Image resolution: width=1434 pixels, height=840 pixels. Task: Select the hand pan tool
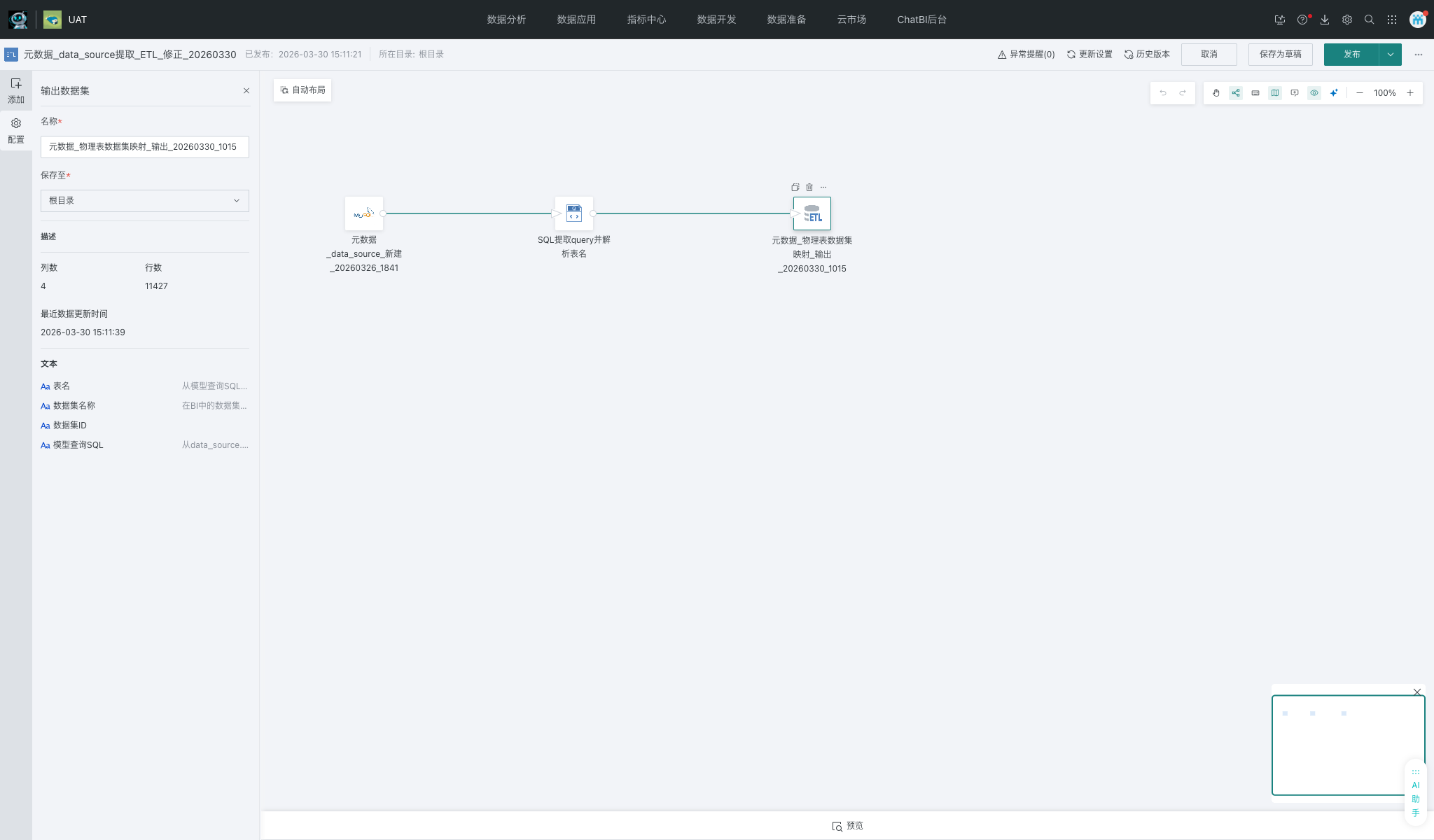1216,93
